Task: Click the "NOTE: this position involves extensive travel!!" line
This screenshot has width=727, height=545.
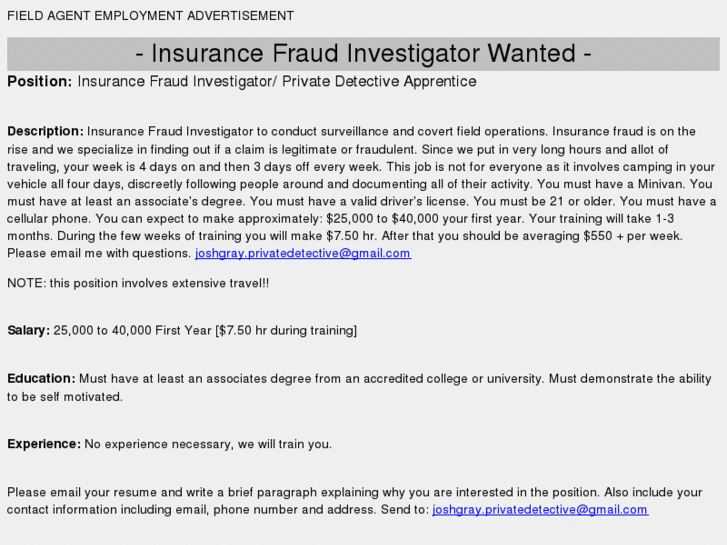Action: 138,283
